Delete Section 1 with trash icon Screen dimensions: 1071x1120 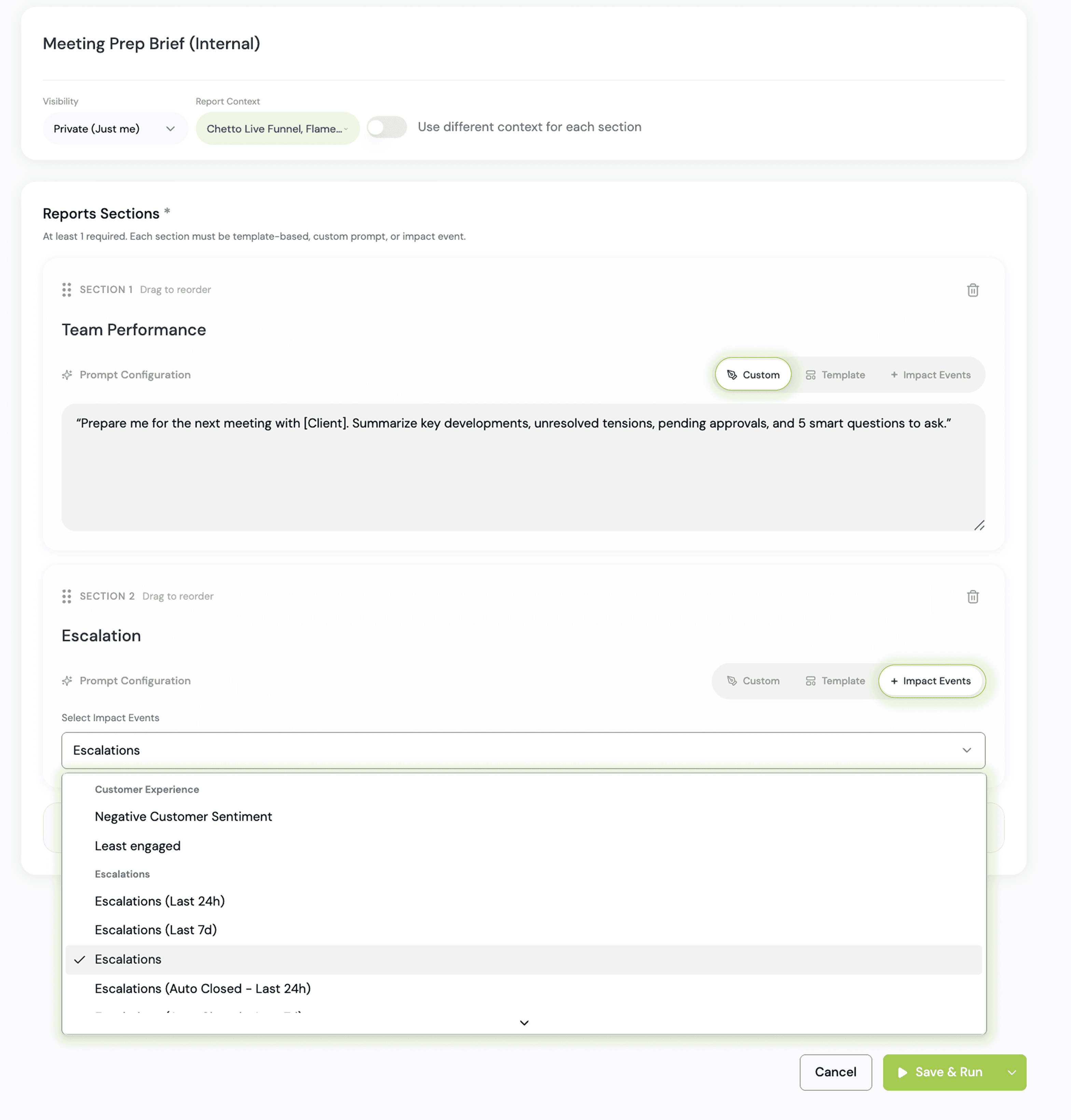tap(972, 290)
